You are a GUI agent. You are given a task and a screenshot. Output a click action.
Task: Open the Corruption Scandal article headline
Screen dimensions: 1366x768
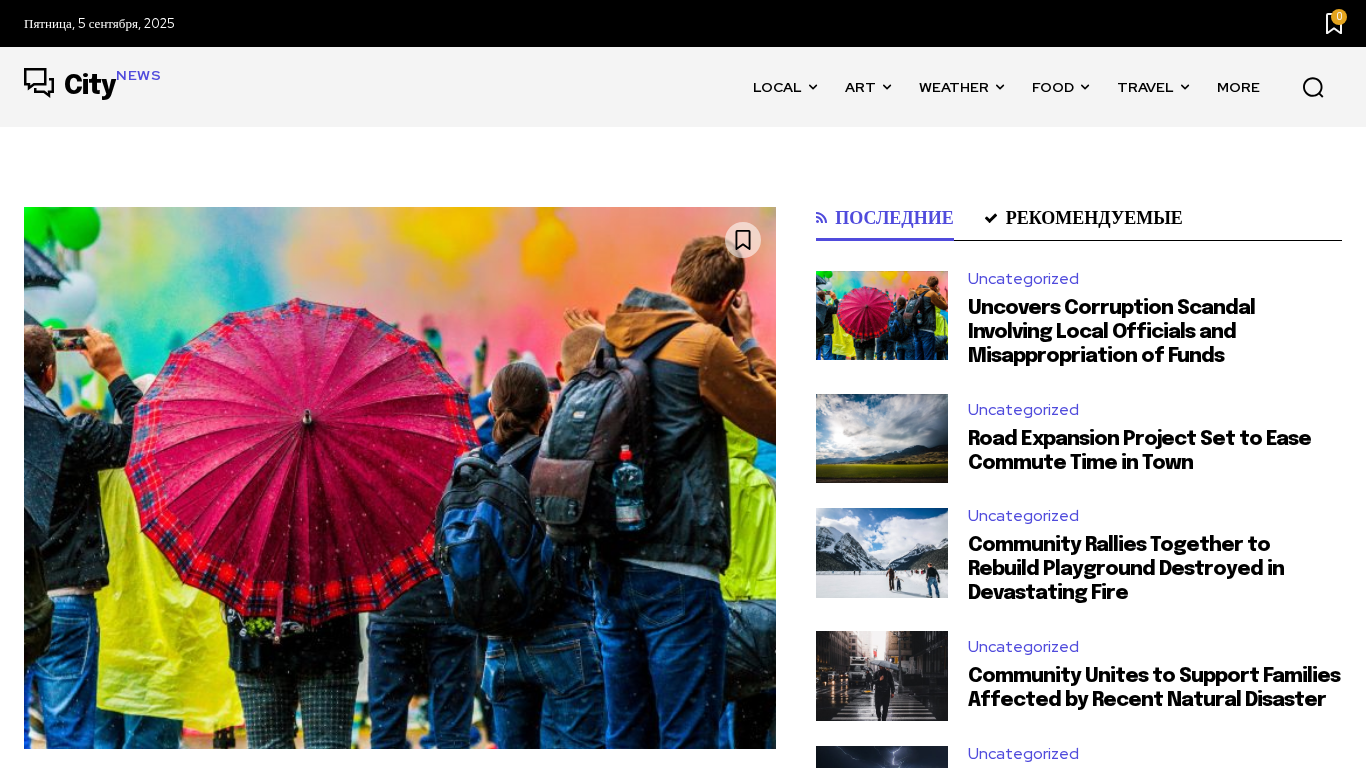tap(1111, 332)
